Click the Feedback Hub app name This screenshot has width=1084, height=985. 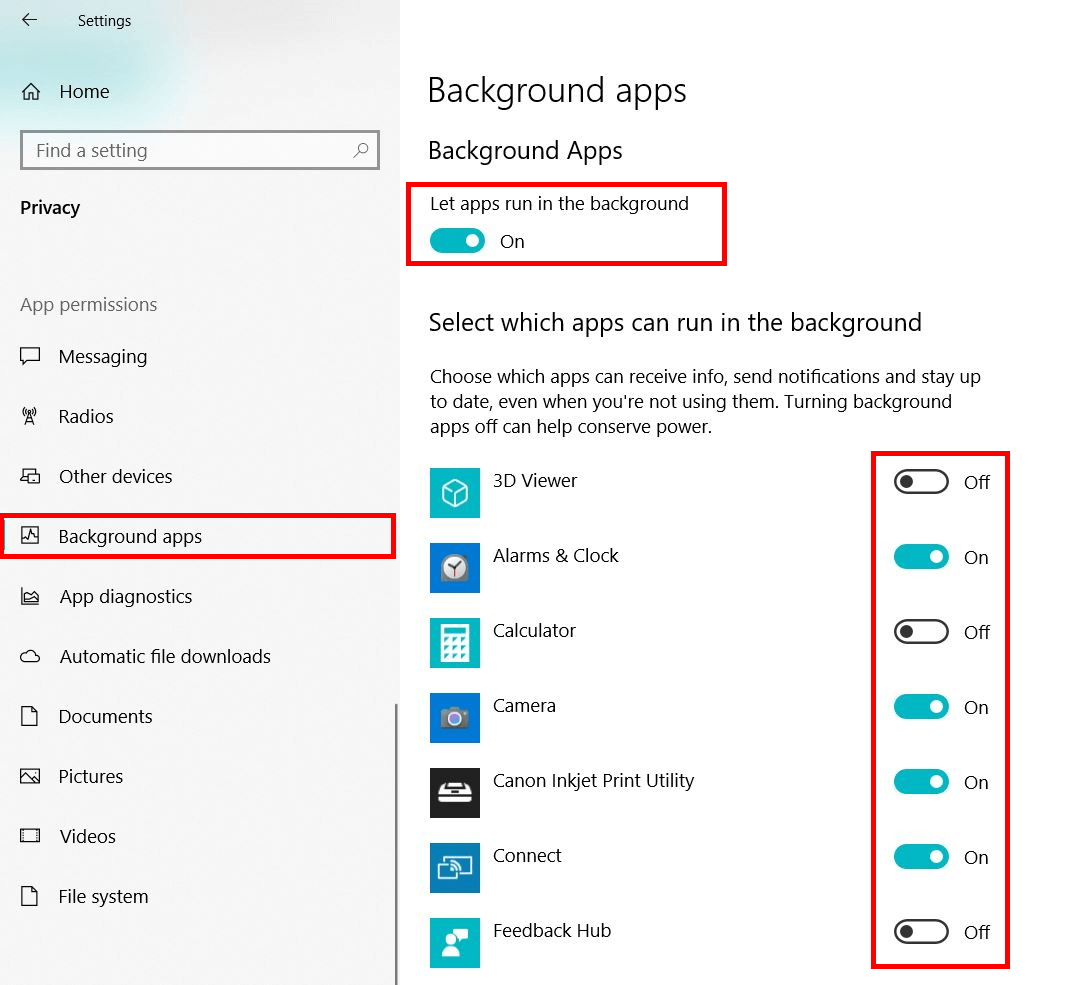552,930
